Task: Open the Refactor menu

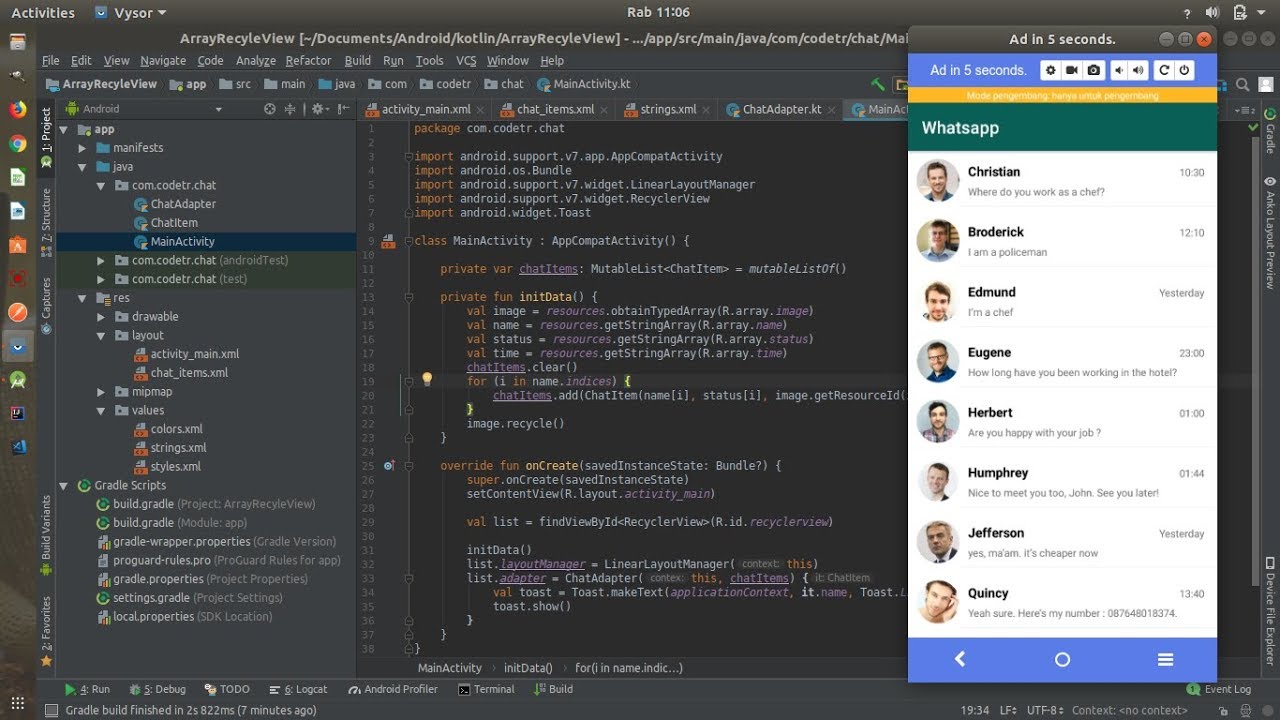Action: [308, 60]
